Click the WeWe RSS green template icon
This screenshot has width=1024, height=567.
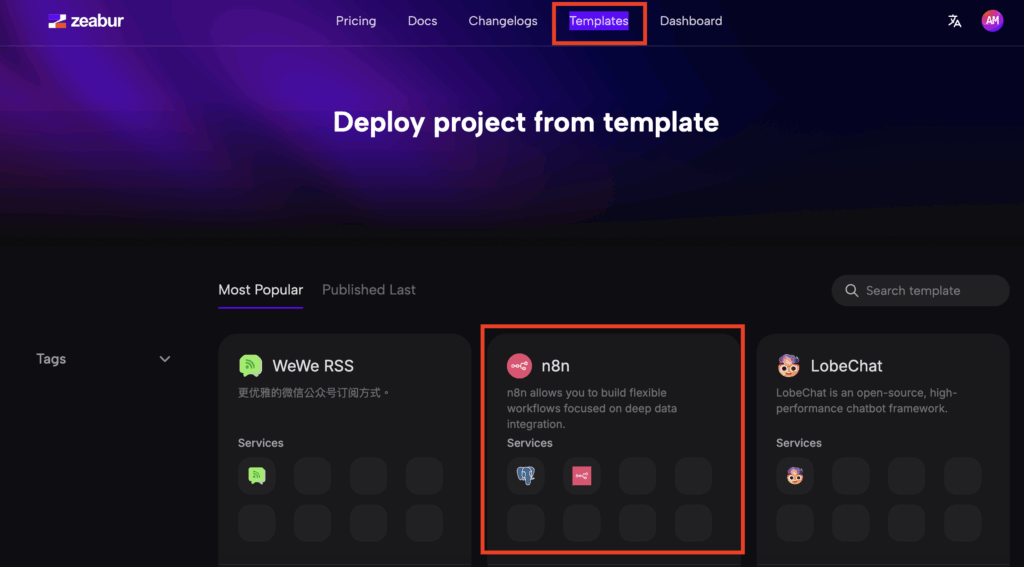[251, 366]
